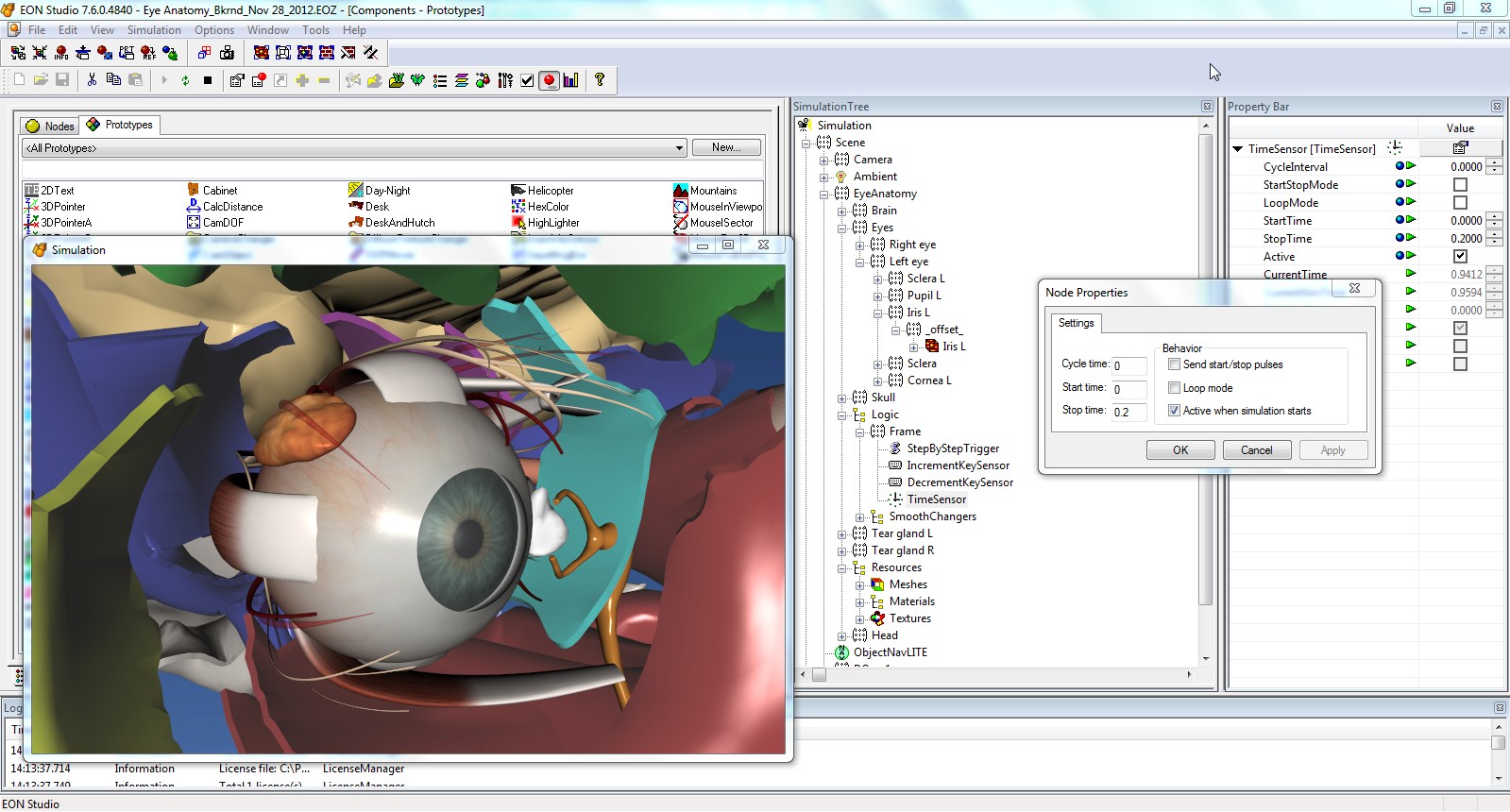Image resolution: width=1510 pixels, height=812 pixels.
Task: Click the green Restart simulation arrows icon
Action: (x=186, y=80)
